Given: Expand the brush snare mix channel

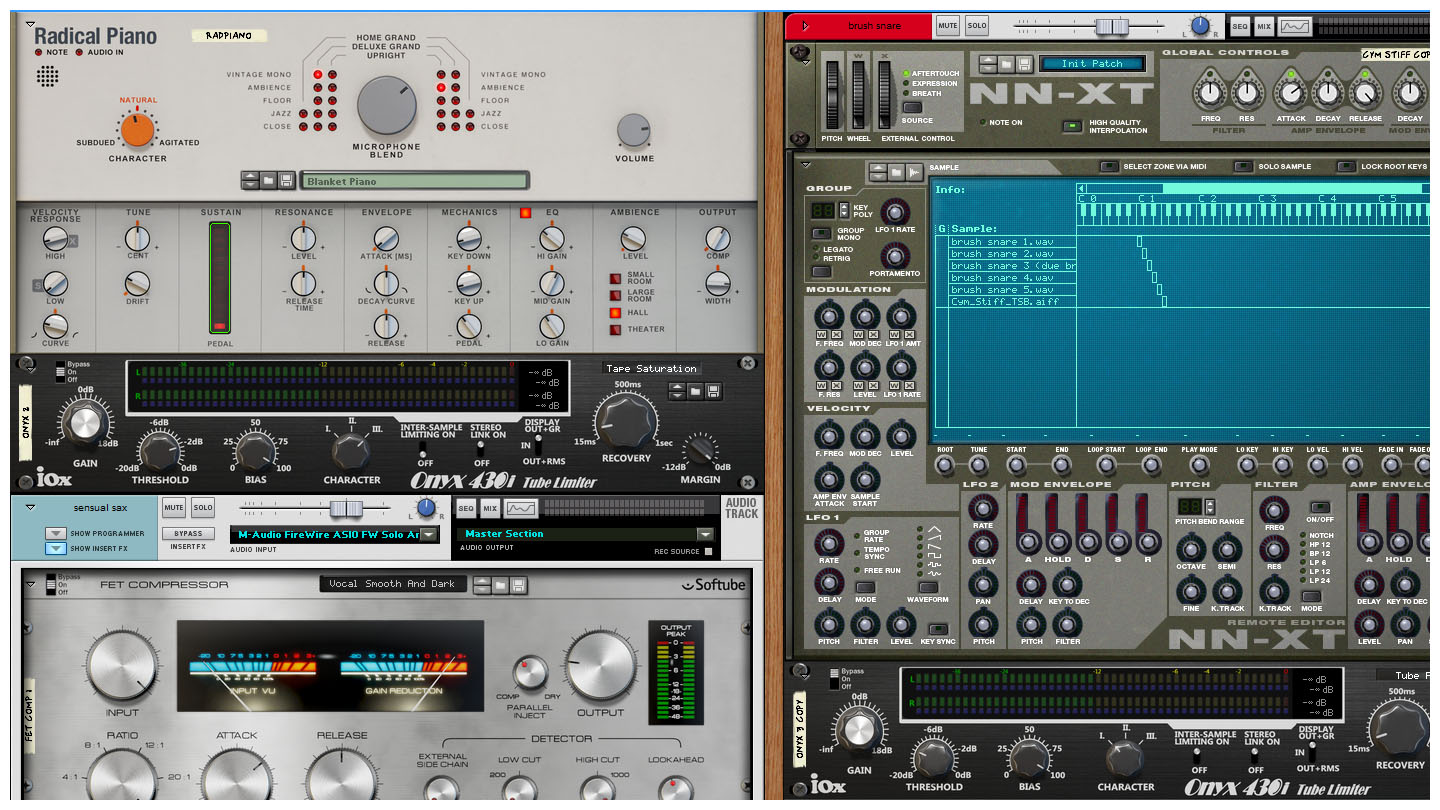Looking at the screenshot, I should [x=805, y=26].
